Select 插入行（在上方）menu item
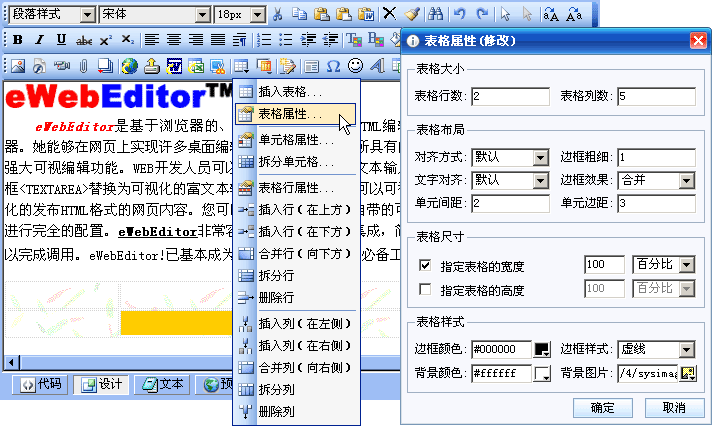Image resolution: width=715 pixels, height=428 pixels. 295,210
